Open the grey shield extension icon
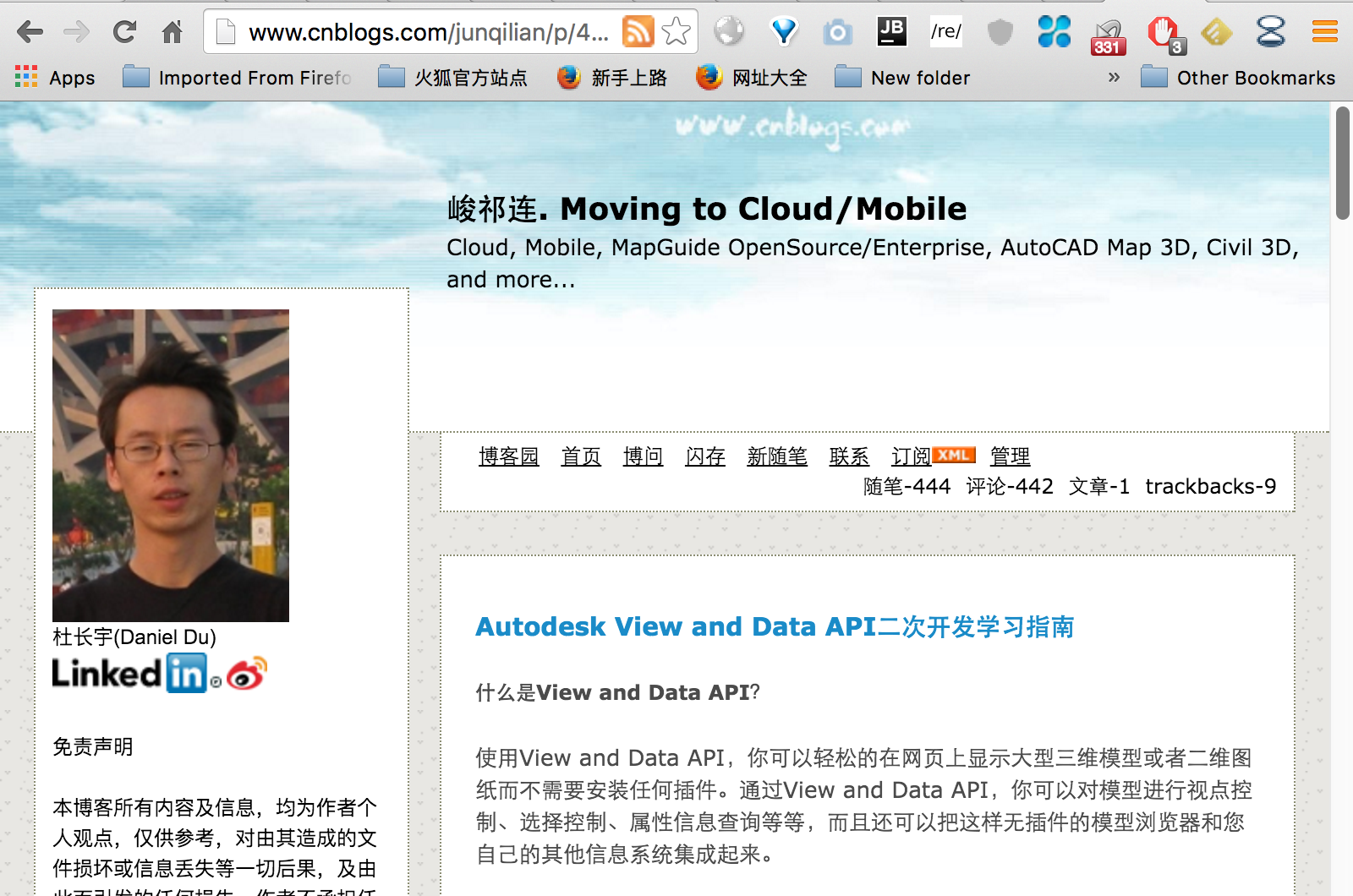Viewport: 1353px width, 896px height. pyautogui.click(x=1000, y=32)
